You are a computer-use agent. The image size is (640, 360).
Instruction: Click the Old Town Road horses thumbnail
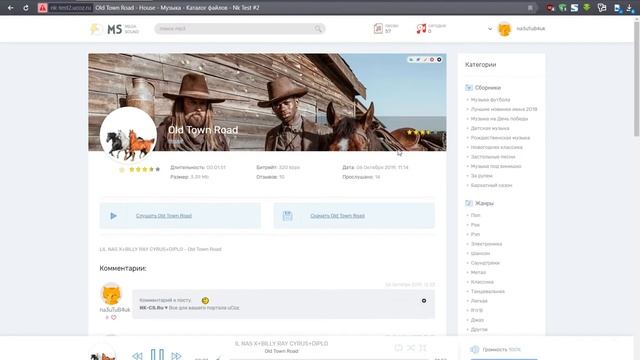pyautogui.click(x=128, y=135)
